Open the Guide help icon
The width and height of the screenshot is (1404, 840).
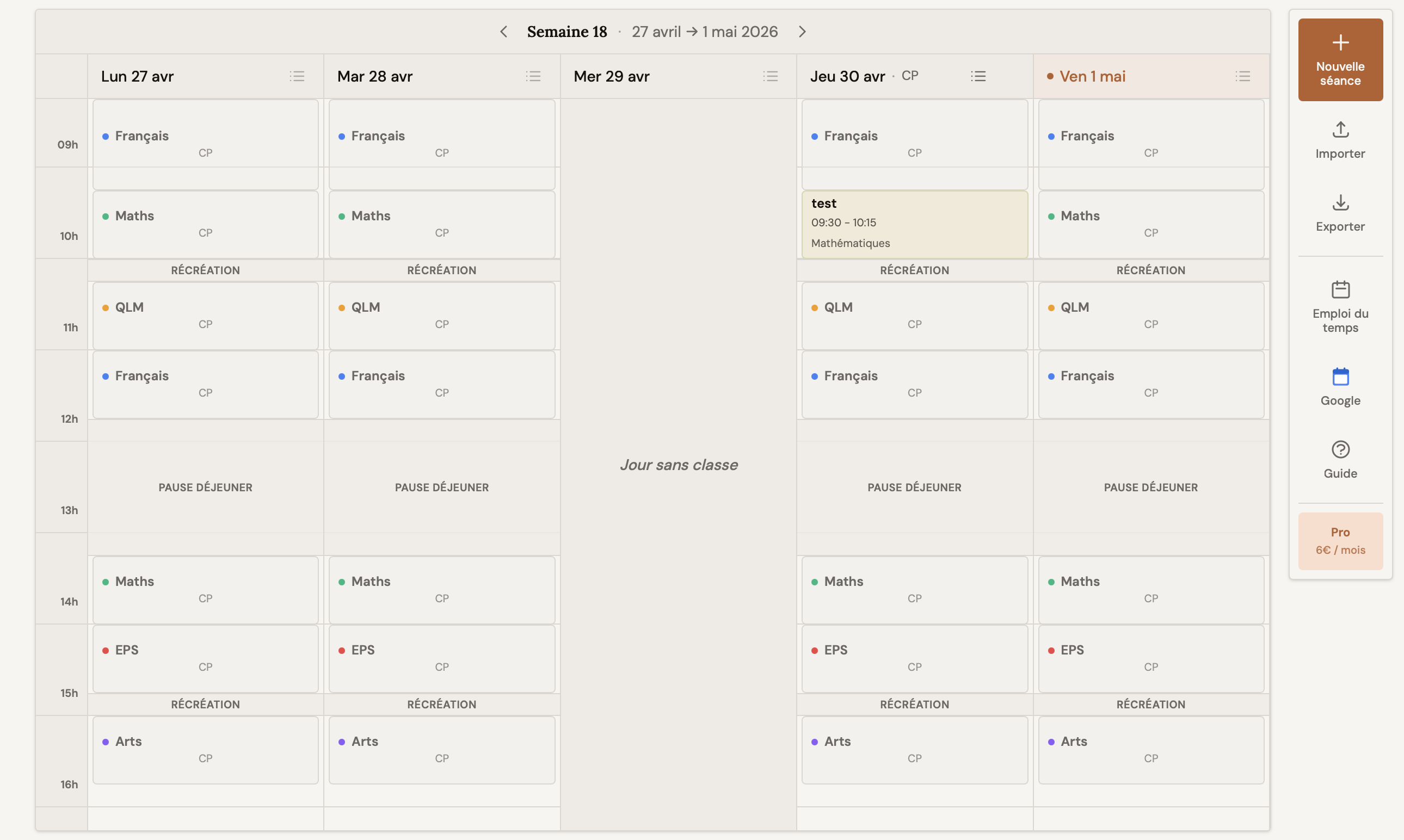[x=1340, y=449]
